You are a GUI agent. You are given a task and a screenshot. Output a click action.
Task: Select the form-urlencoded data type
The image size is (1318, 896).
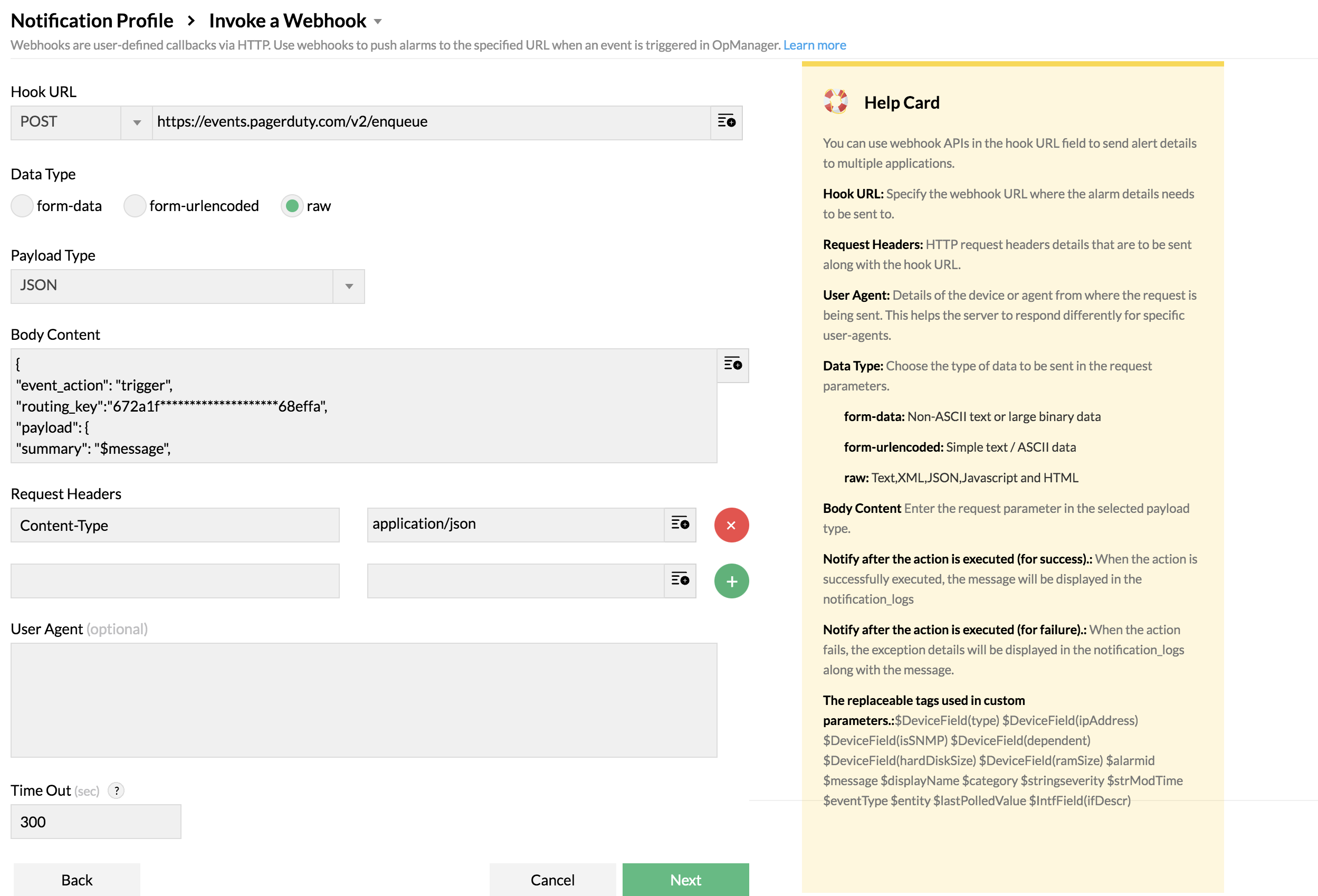[x=135, y=206]
